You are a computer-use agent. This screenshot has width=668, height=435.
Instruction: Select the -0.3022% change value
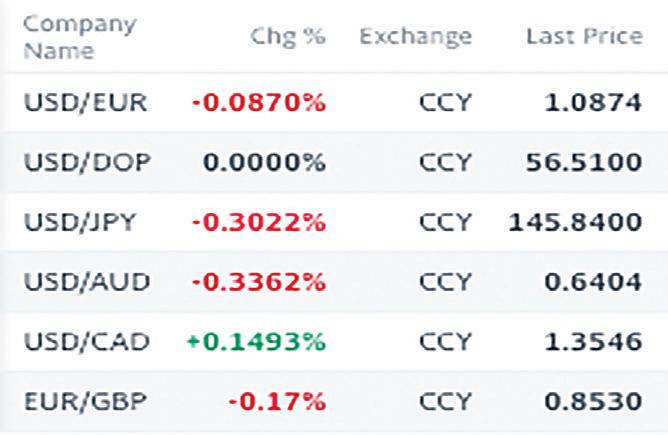(x=259, y=222)
